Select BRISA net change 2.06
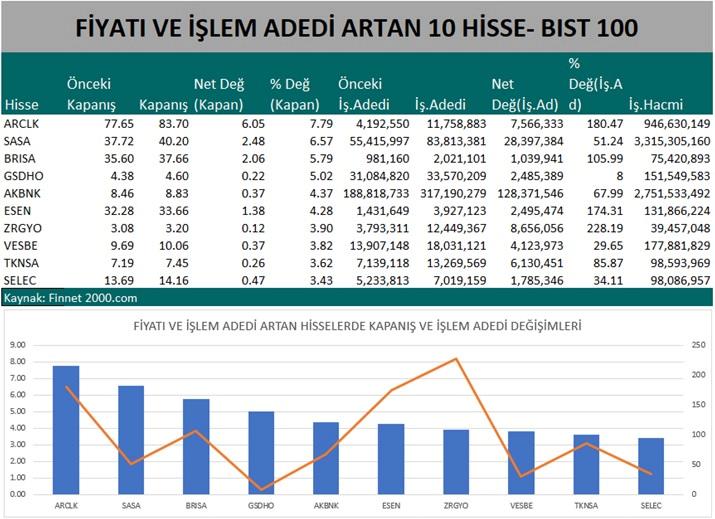Screen dimensions: 715x519 254,158
